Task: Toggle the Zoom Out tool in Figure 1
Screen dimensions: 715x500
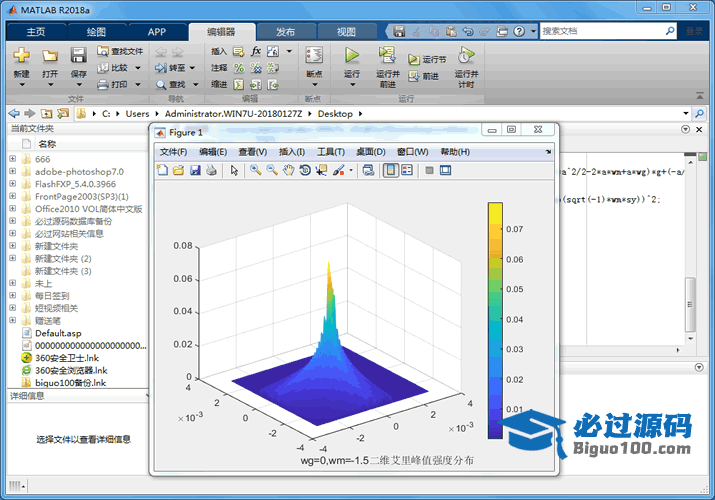Action: point(272,170)
